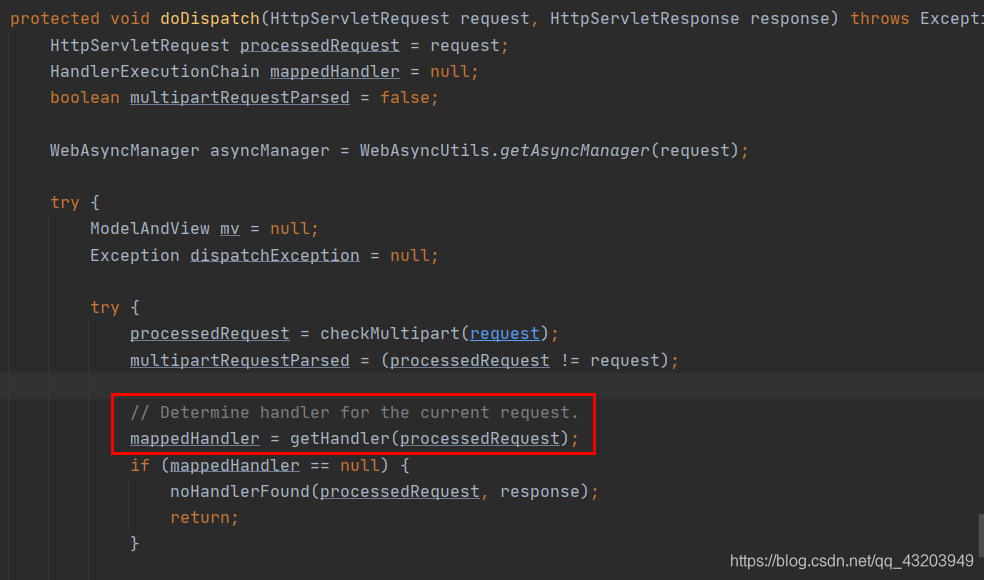Click the doDispatch method name
This screenshot has height=580, width=984.
click(210, 19)
